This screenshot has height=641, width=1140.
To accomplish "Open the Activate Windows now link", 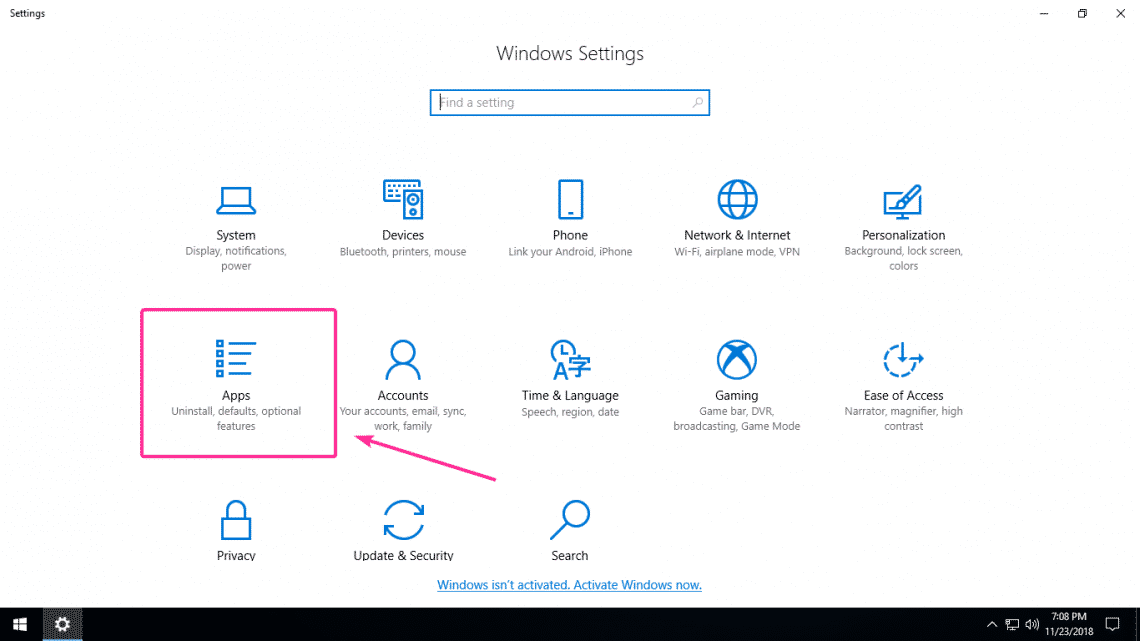I will coord(569,584).
